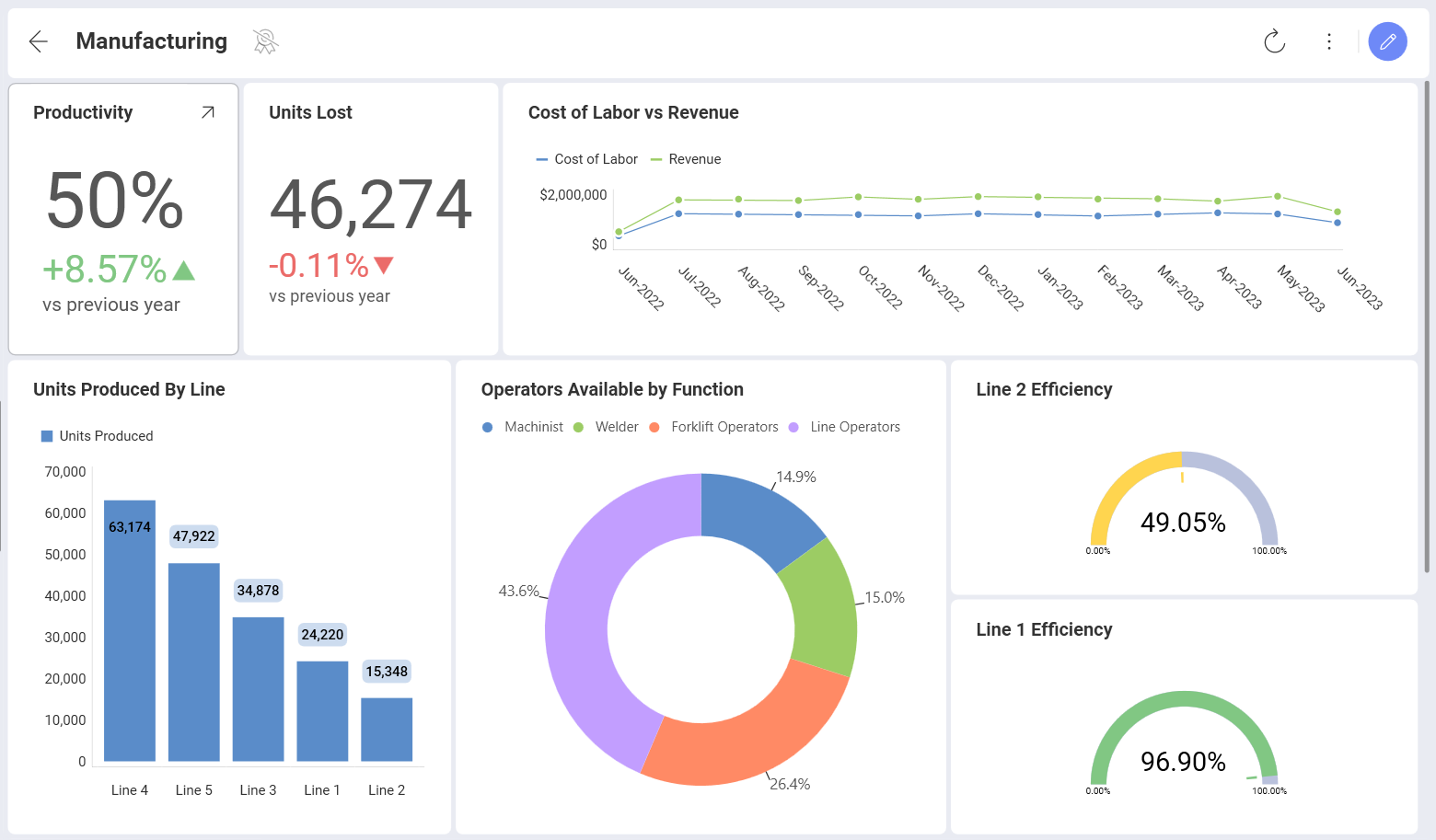Select the Line 4 bar 63,174

(130, 630)
